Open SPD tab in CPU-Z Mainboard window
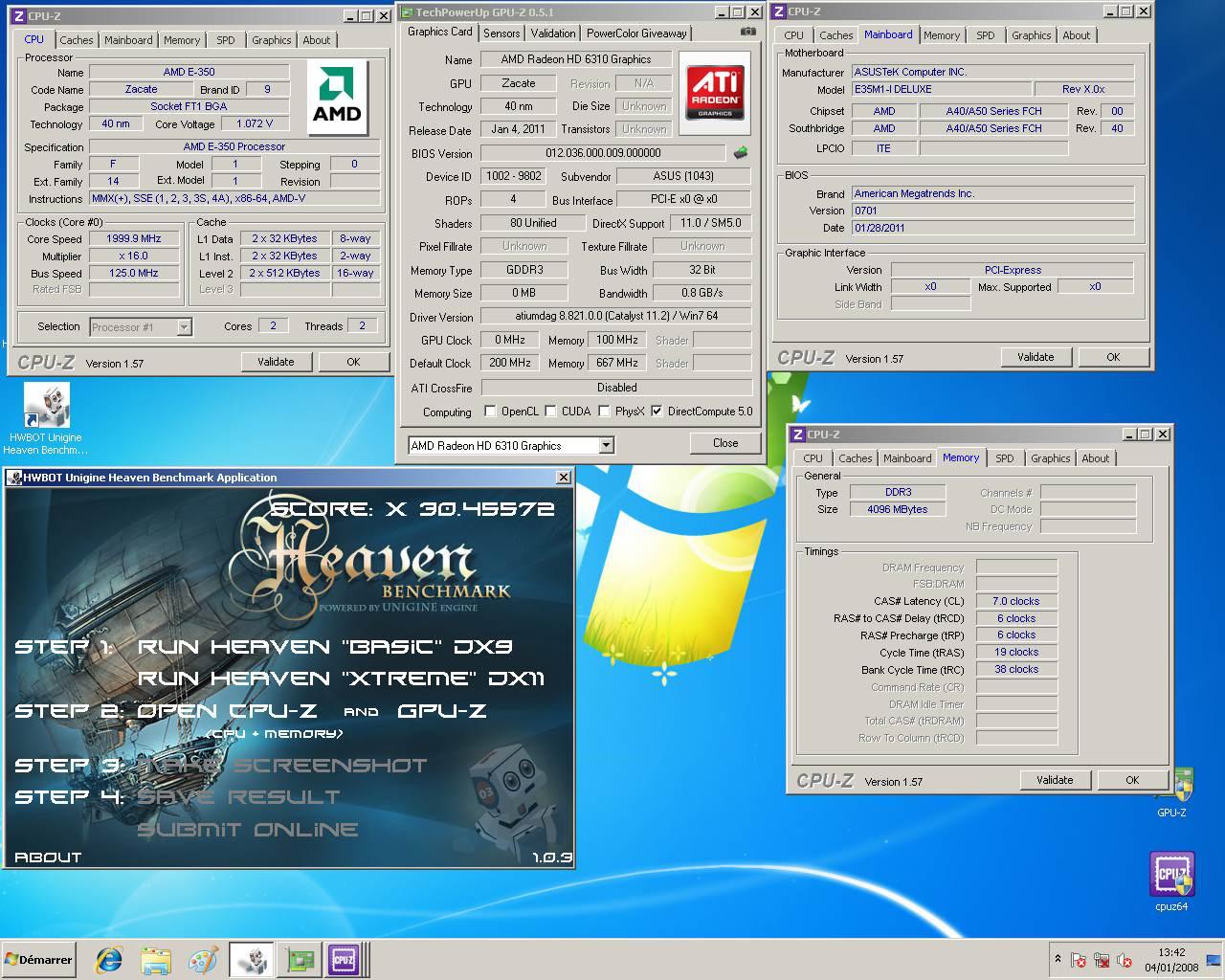Image resolution: width=1225 pixels, height=980 pixels. [985, 35]
